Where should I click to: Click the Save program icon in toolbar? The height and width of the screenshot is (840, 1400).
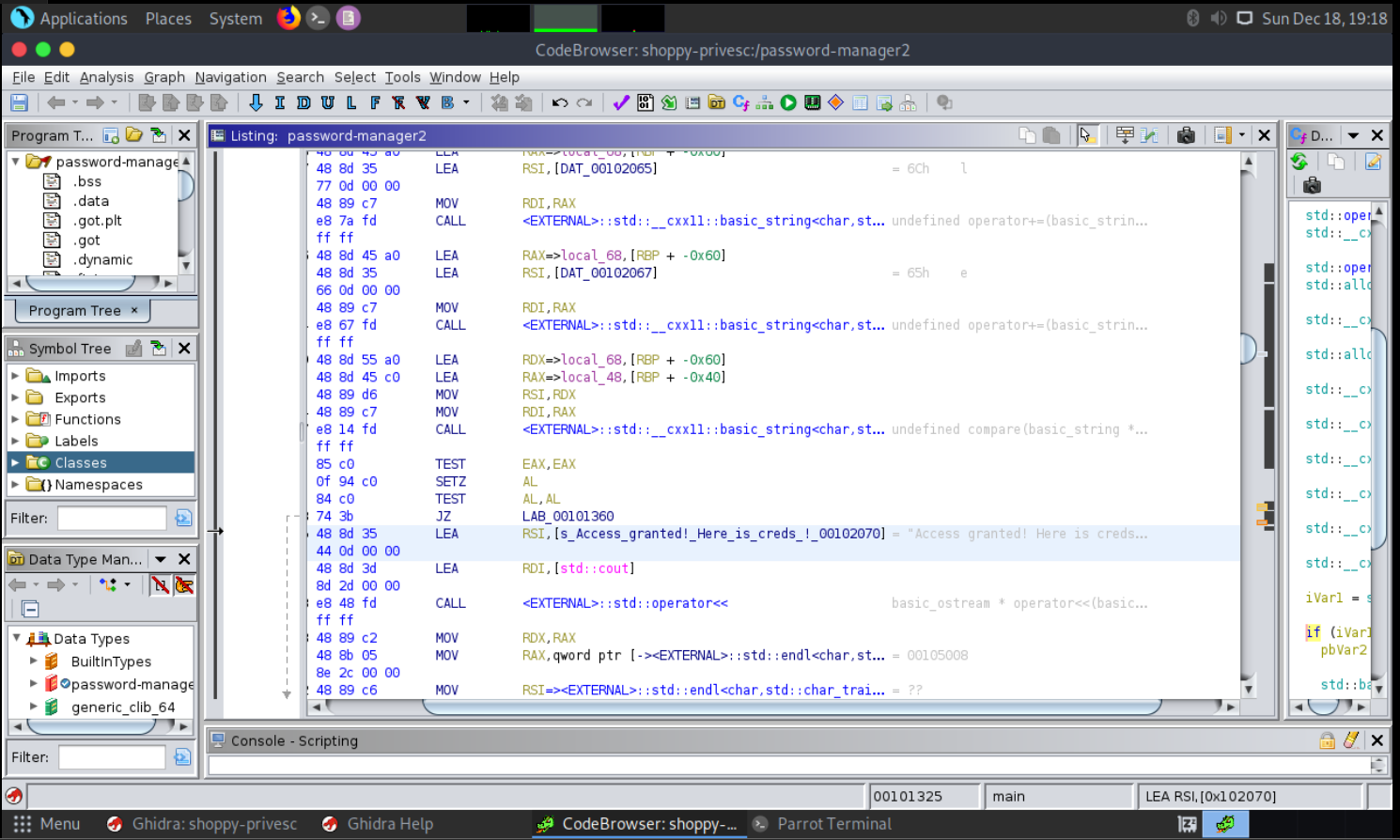[19, 102]
